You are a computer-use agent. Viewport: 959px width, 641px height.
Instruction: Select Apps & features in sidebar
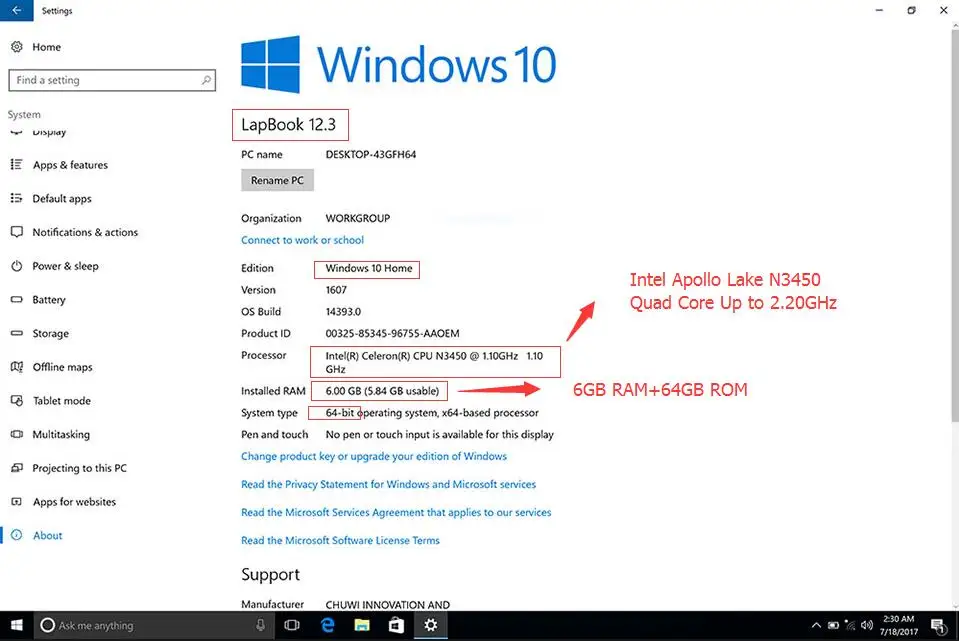click(x=70, y=165)
